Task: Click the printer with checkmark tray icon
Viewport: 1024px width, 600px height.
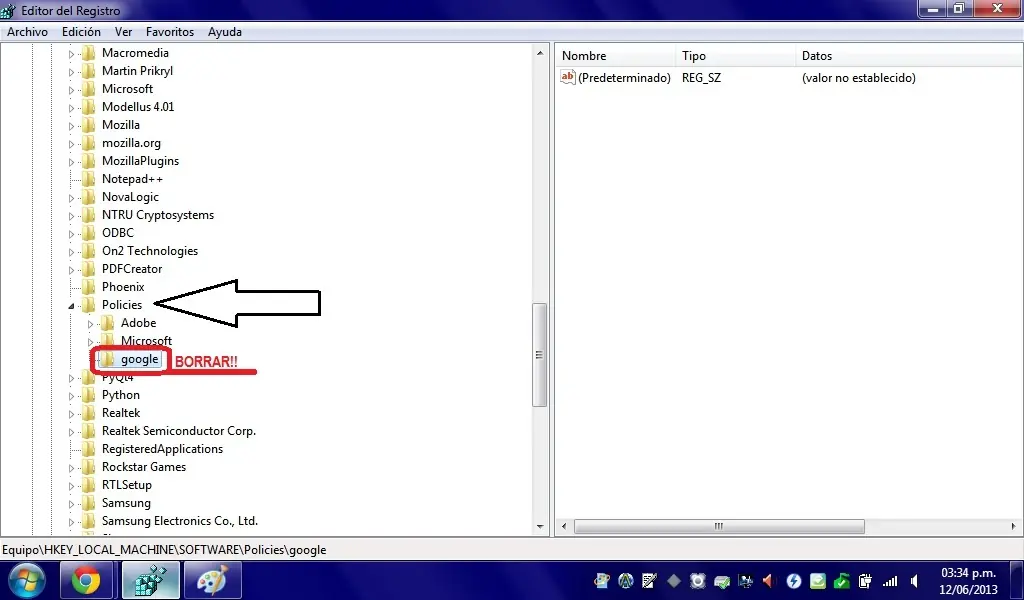Action: coord(722,580)
